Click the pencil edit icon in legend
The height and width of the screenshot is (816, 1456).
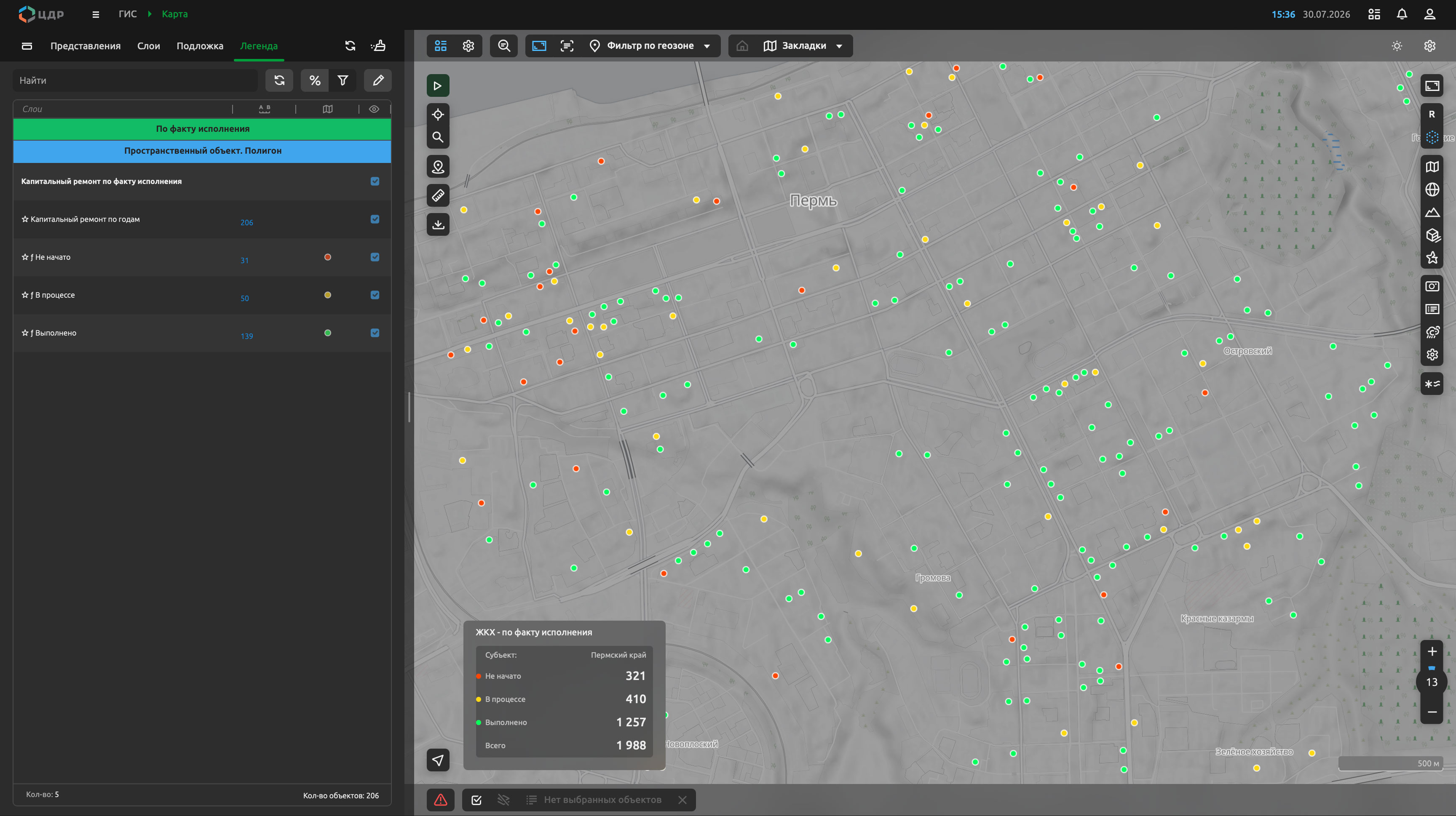(378, 80)
